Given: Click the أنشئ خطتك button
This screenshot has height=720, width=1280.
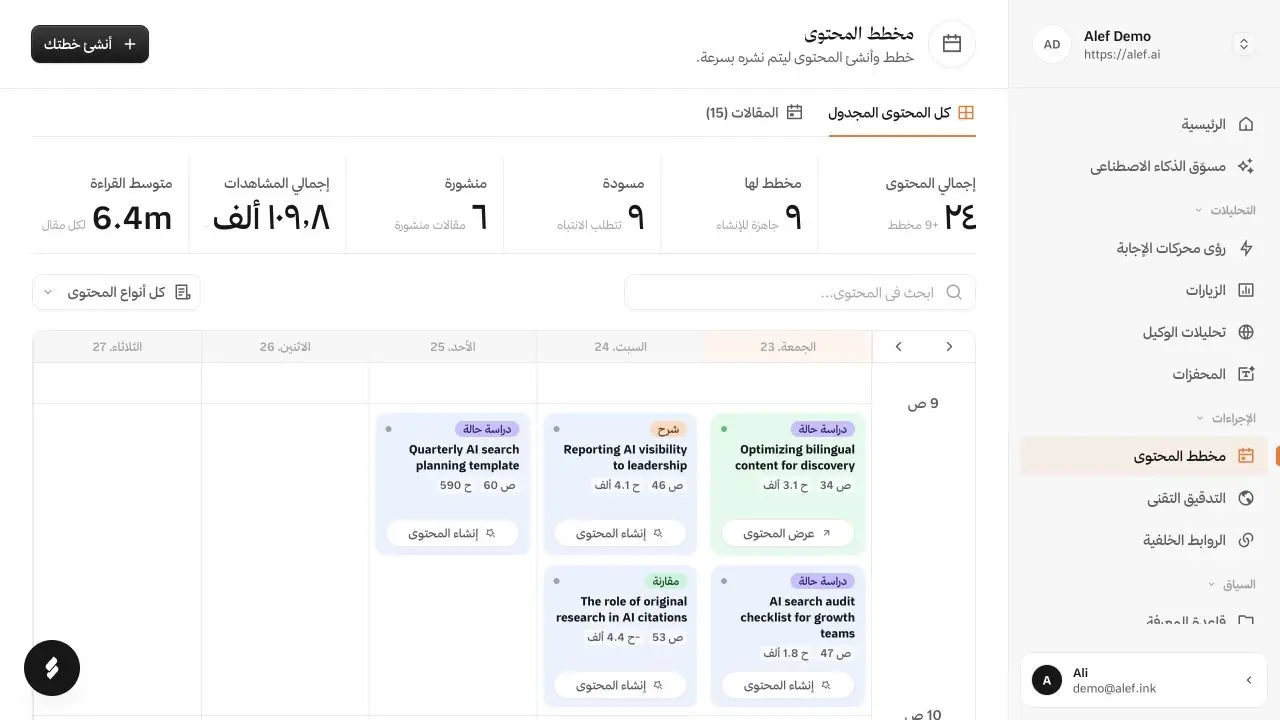Looking at the screenshot, I should tap(90, 44).
